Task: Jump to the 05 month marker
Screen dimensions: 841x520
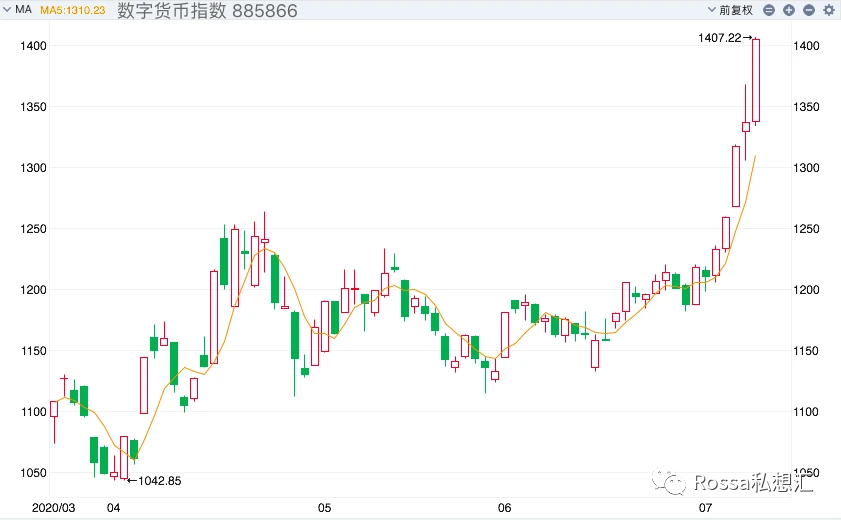Action: pos(324,508)
